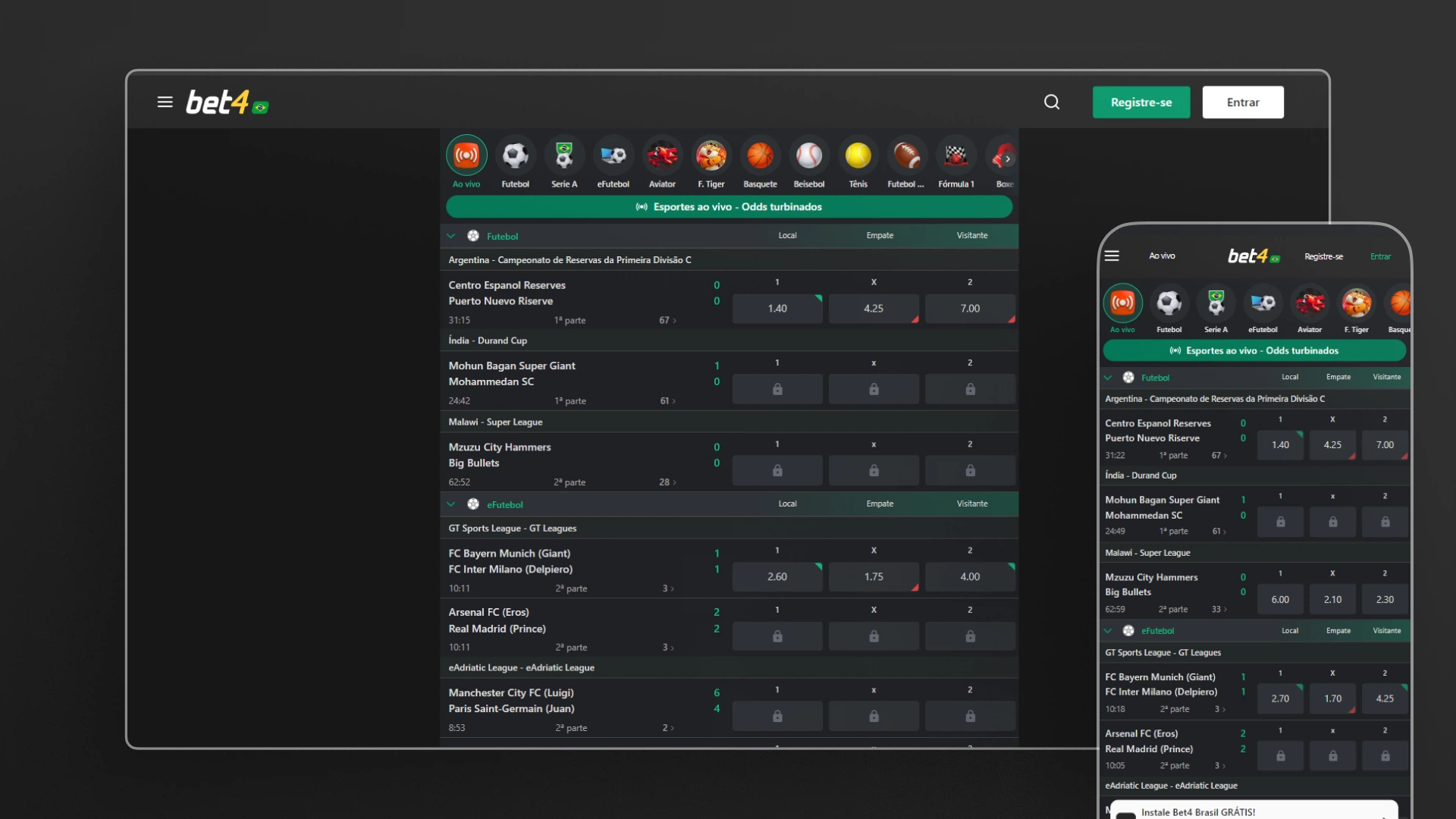
Task: Open the Beisebol baseball category
Action: coord(809,155)
